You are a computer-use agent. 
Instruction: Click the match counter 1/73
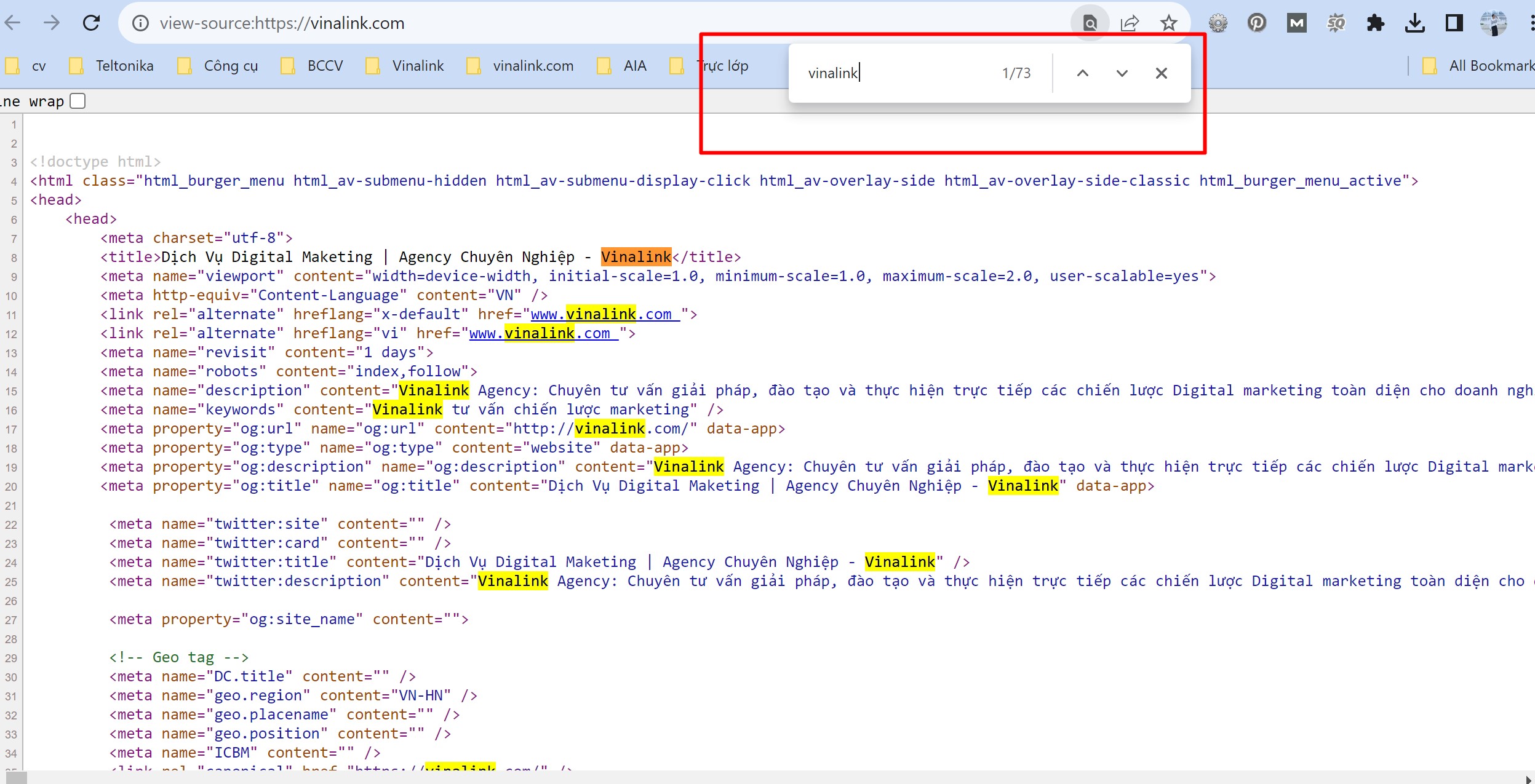coord(1016,73)
